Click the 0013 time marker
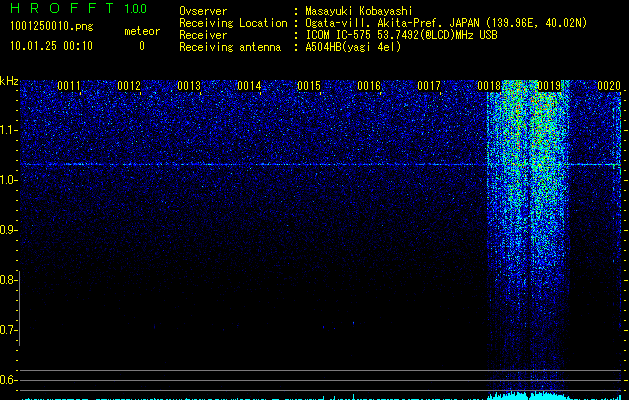 click(189, 86)
